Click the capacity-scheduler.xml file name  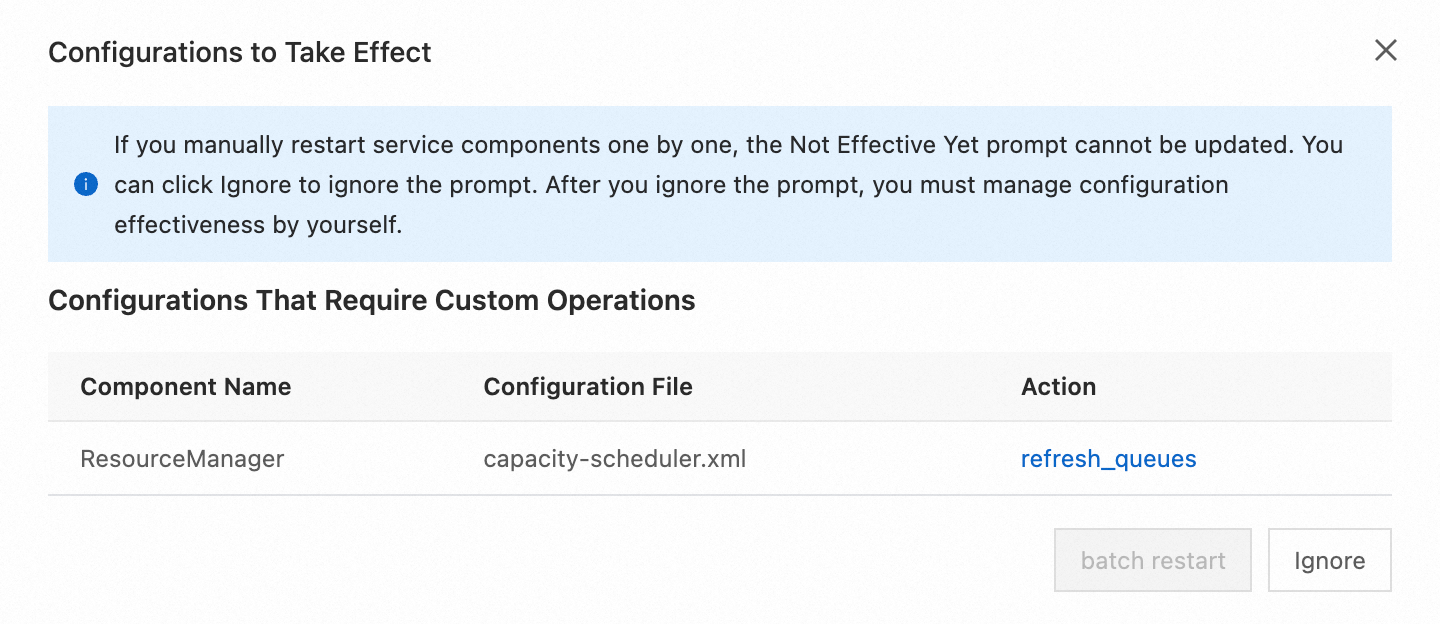click(x=615, y=459)
